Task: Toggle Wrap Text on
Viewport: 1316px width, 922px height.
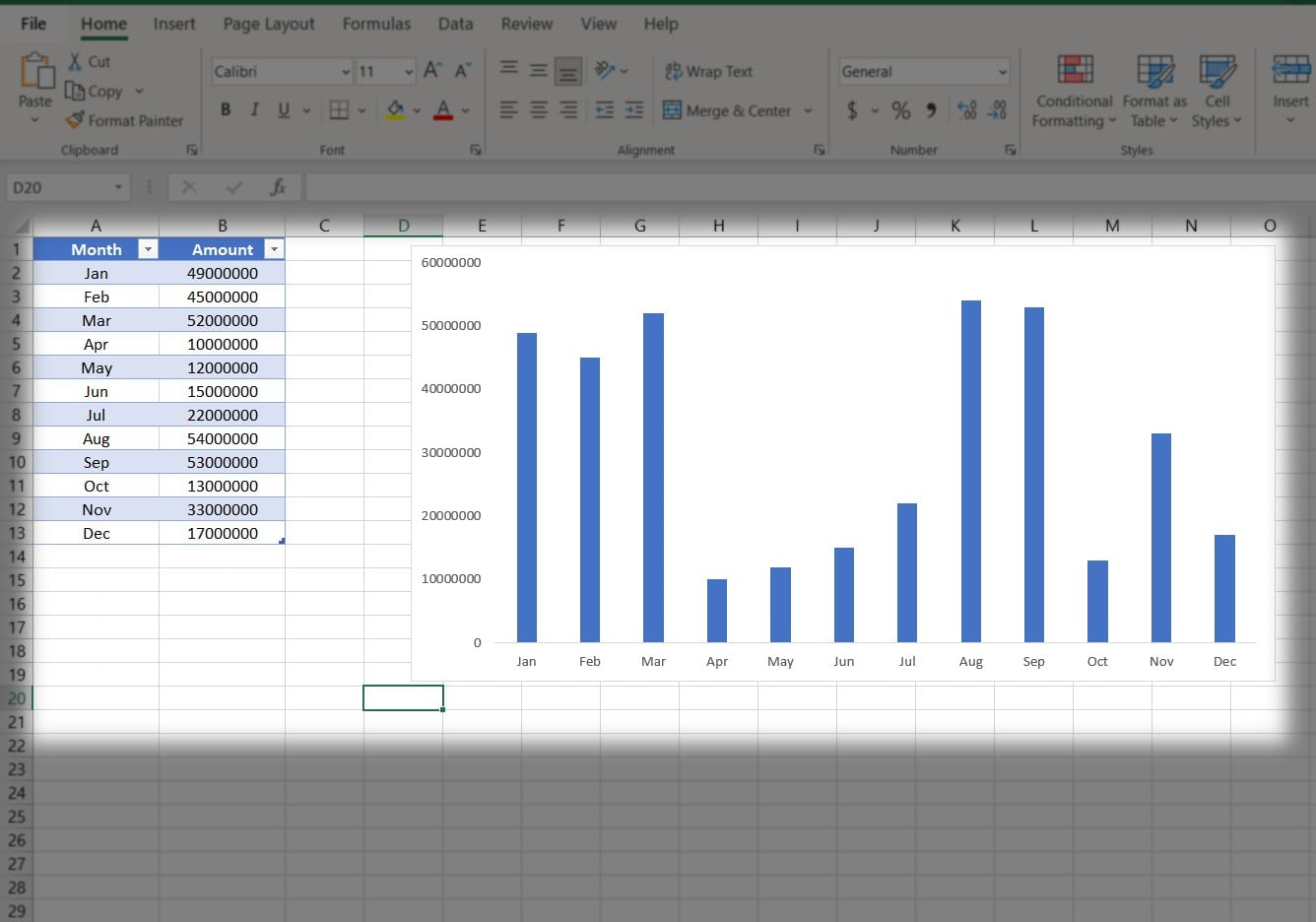Action: (x=708, y=71)
